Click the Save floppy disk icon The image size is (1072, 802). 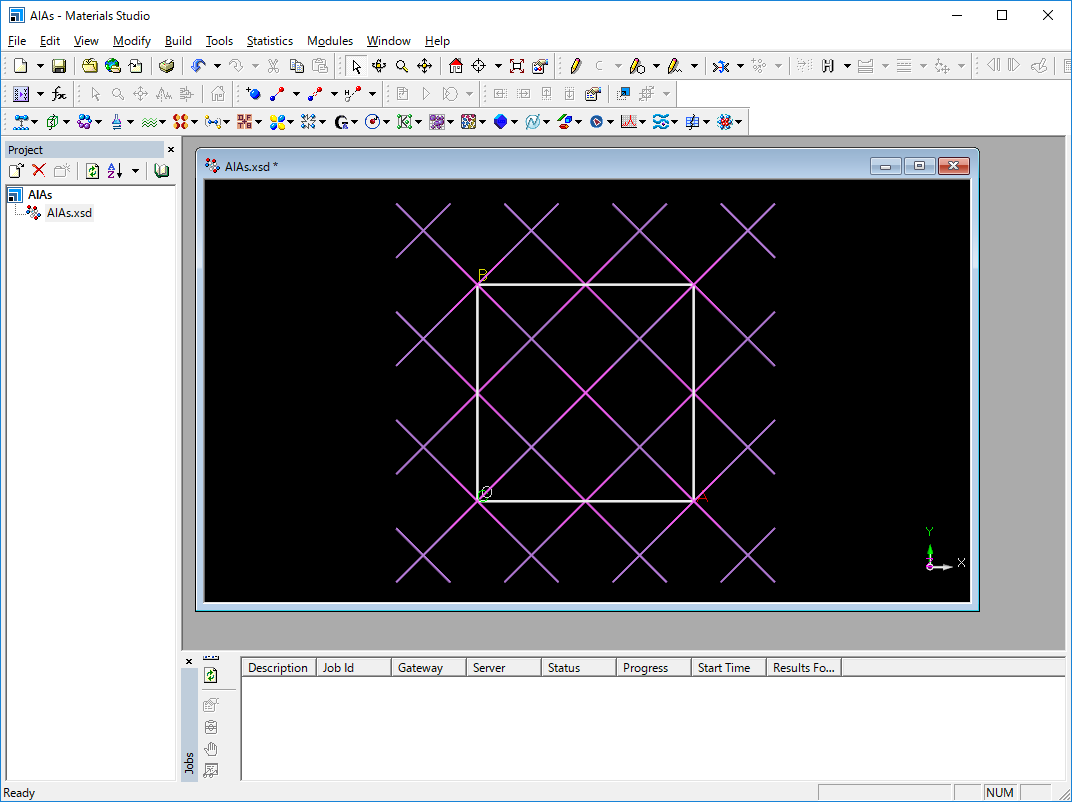click(x=59, y=66)
